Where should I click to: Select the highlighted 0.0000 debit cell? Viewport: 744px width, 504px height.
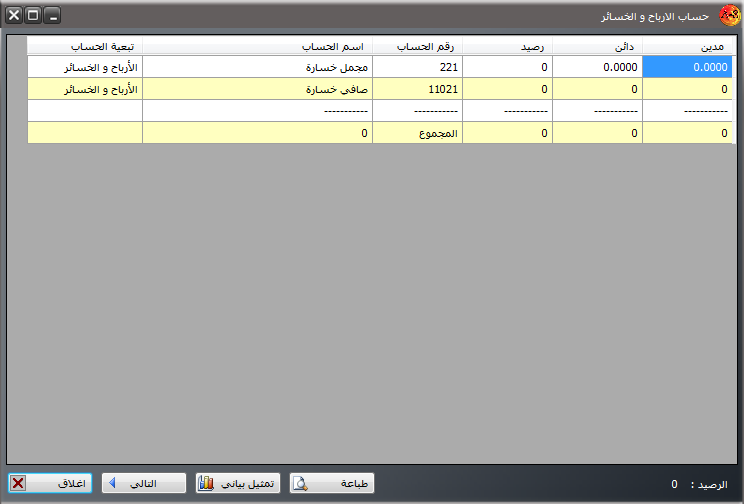coord(687,66)
